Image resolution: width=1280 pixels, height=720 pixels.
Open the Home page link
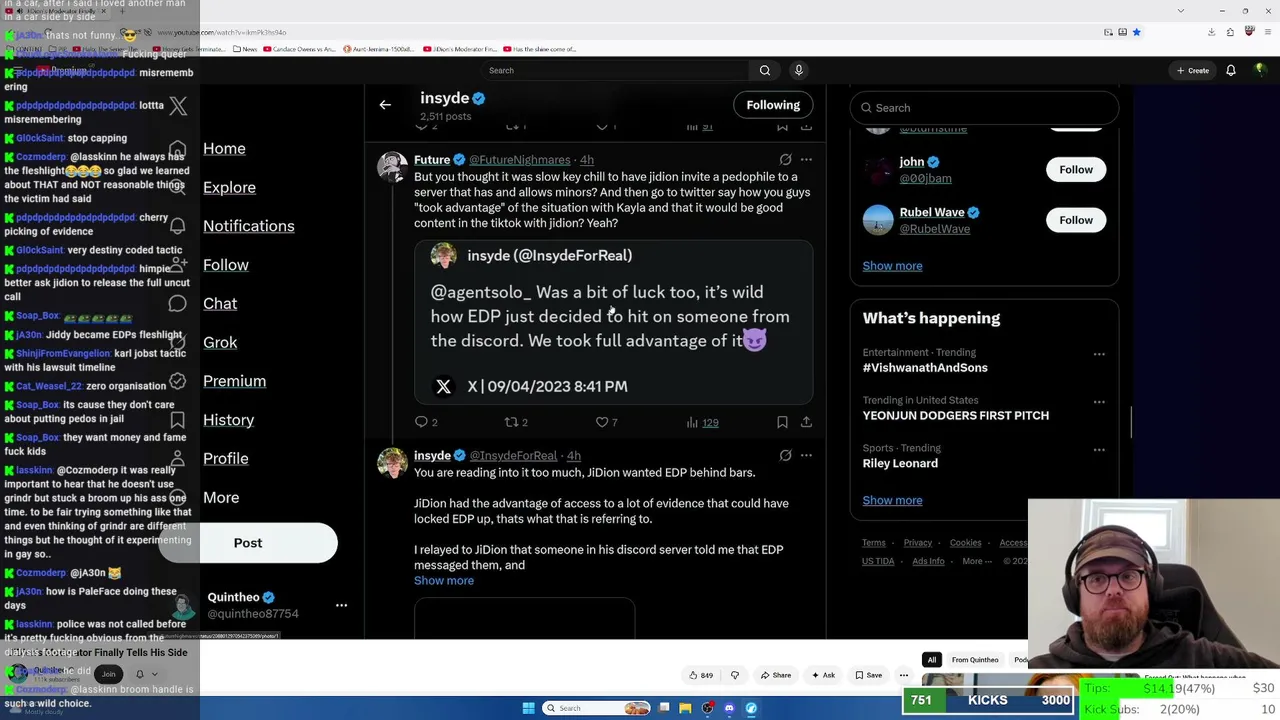tap(224, 148)
